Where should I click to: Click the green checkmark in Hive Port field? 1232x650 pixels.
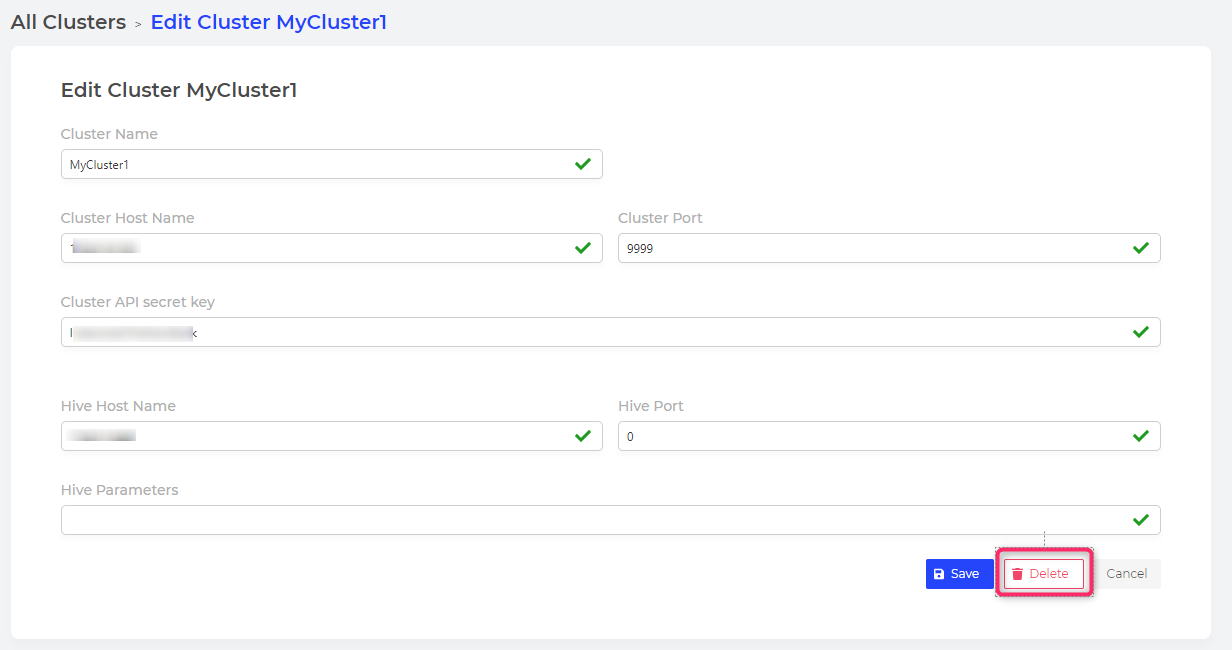pos(1141,436)
